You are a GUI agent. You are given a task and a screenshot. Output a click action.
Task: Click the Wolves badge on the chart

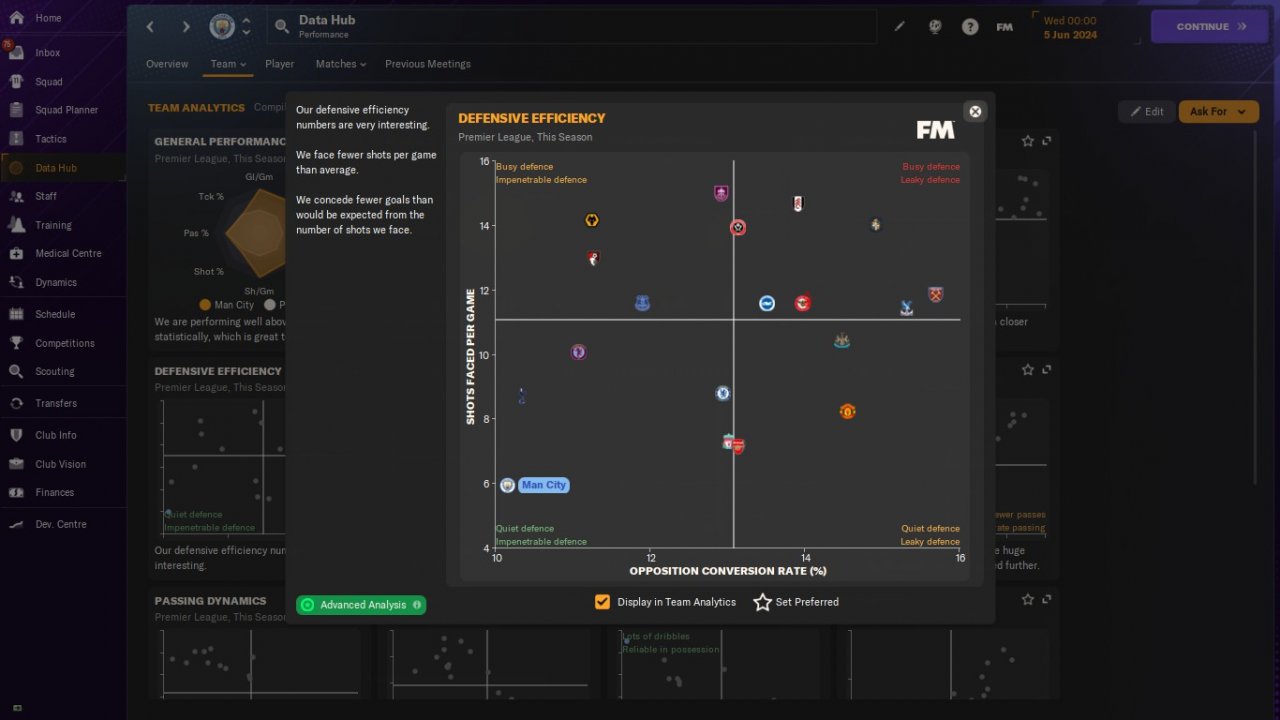592,220
